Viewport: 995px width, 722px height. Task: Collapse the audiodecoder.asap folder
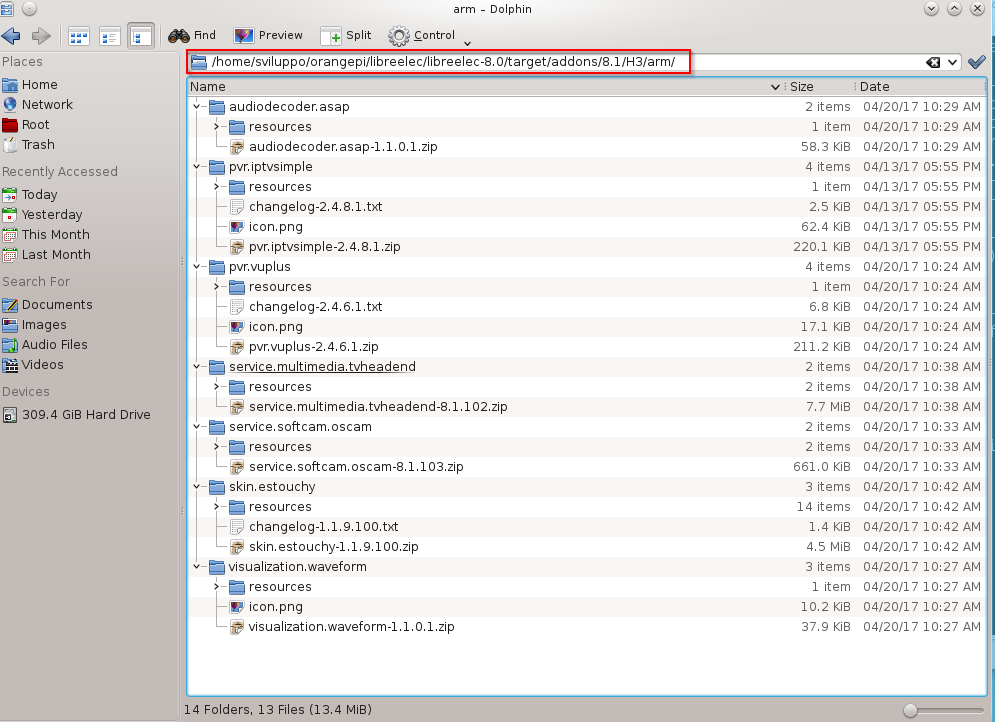(198, 106)
